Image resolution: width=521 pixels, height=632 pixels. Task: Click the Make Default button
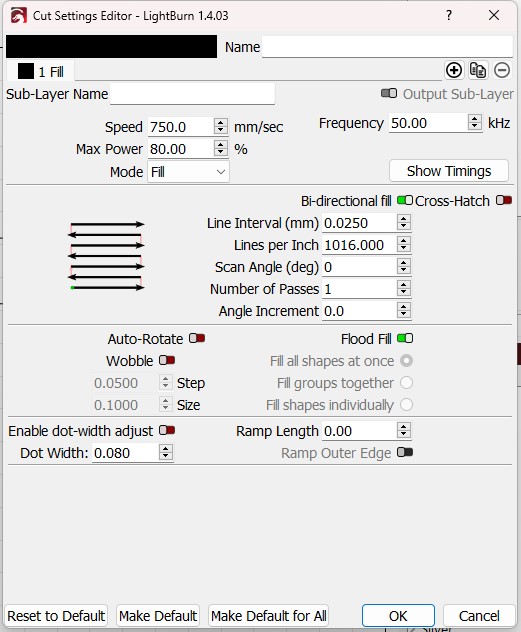pos(158,616)
